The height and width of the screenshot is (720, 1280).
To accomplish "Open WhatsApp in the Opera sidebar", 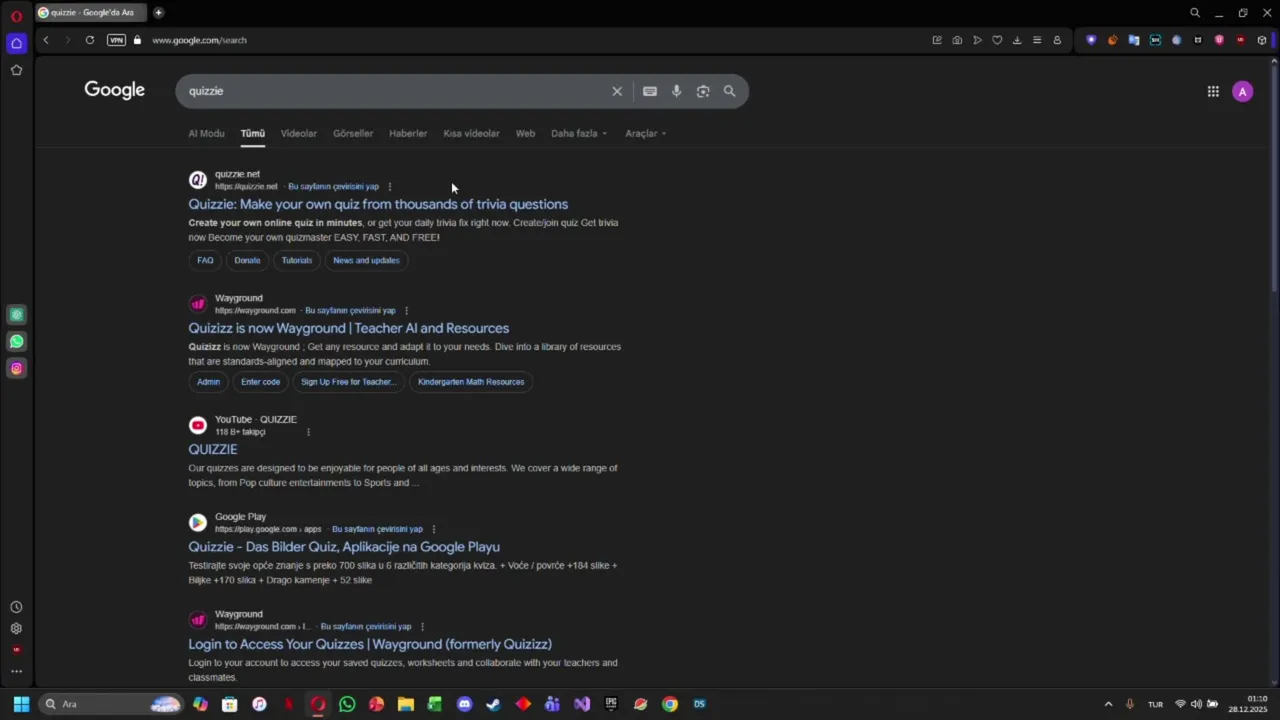I will pyautogui.click(x=16, y=341).
